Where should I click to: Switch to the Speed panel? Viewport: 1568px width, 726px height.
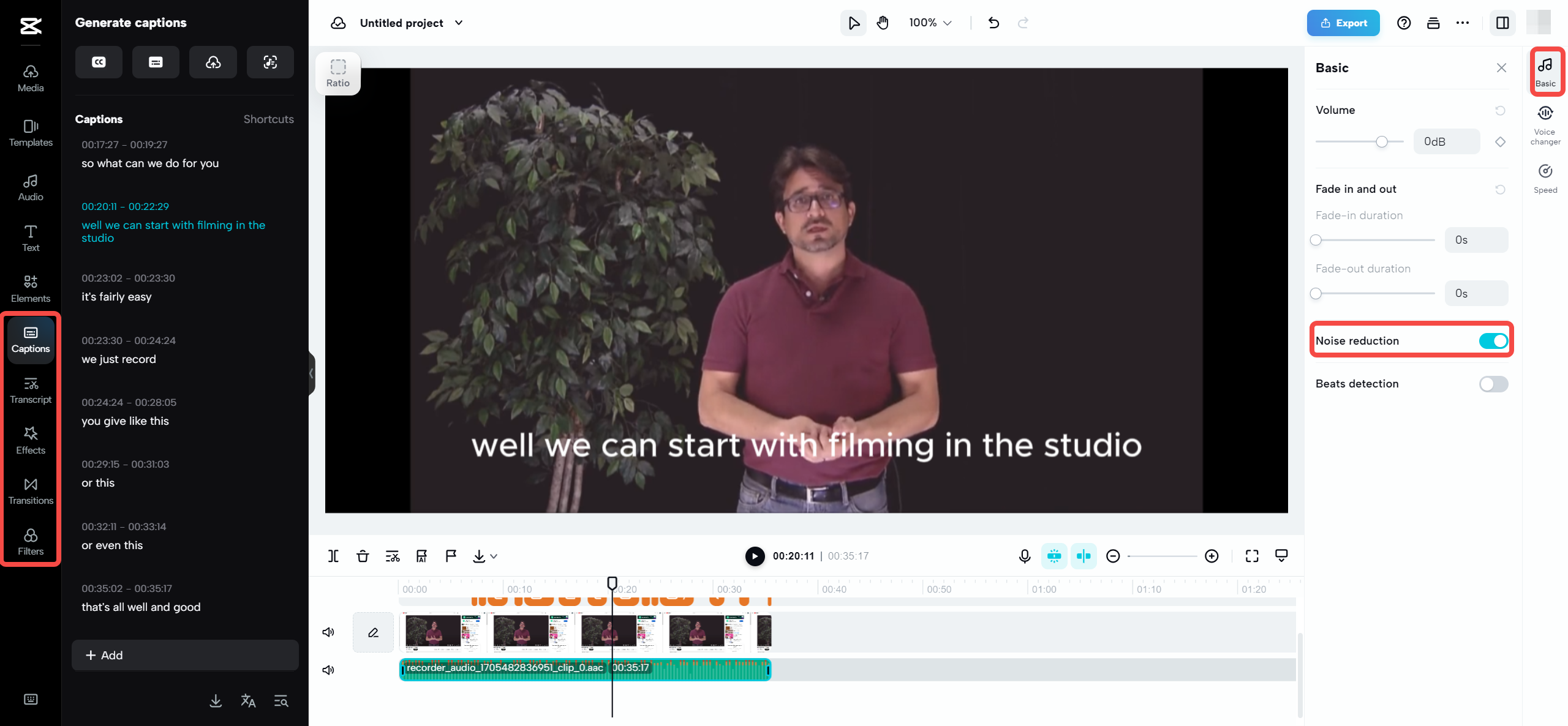pos(1545,178)
